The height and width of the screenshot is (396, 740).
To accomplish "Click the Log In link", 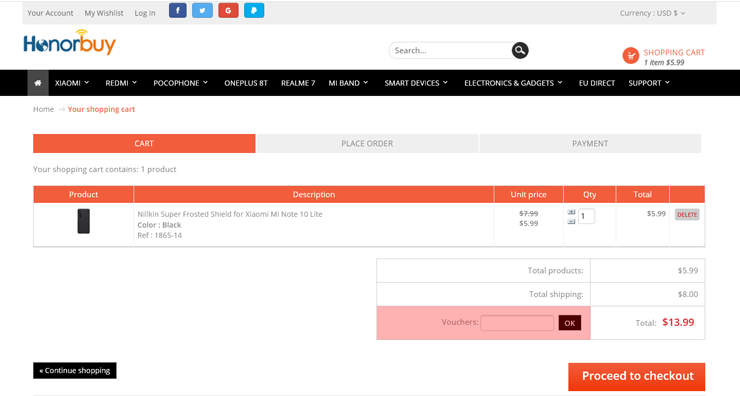I will click(144, 13).
